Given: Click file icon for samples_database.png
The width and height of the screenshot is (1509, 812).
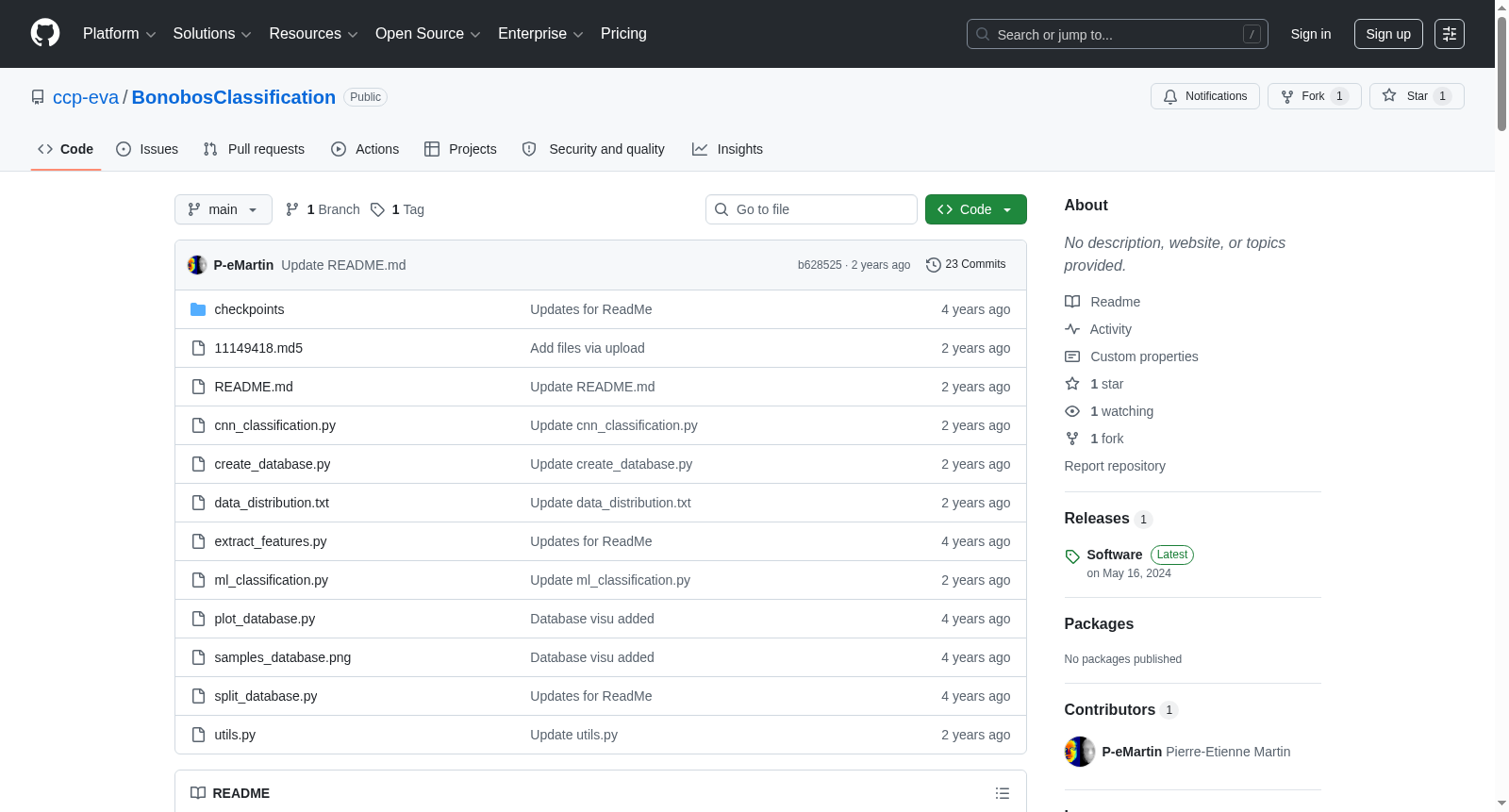Looking at the screenshot, I should point(198,657).
